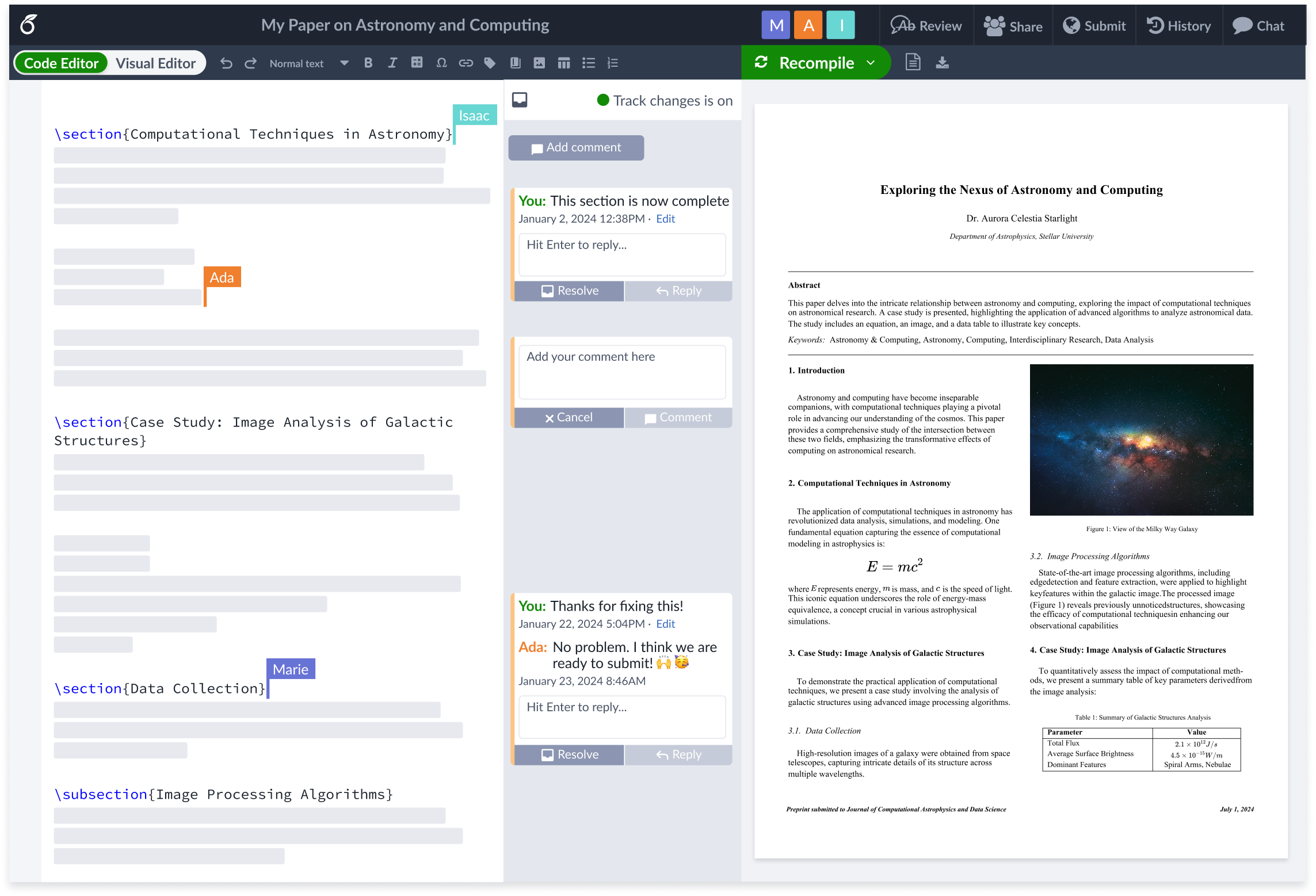Edit your January 2 comment

[665, 219]
